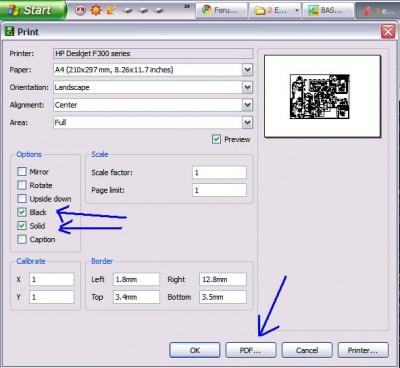Open the Alignment dropdown showing Center
Image resolution: width=400 pixels, height=368 pixels.
point(247,105)
